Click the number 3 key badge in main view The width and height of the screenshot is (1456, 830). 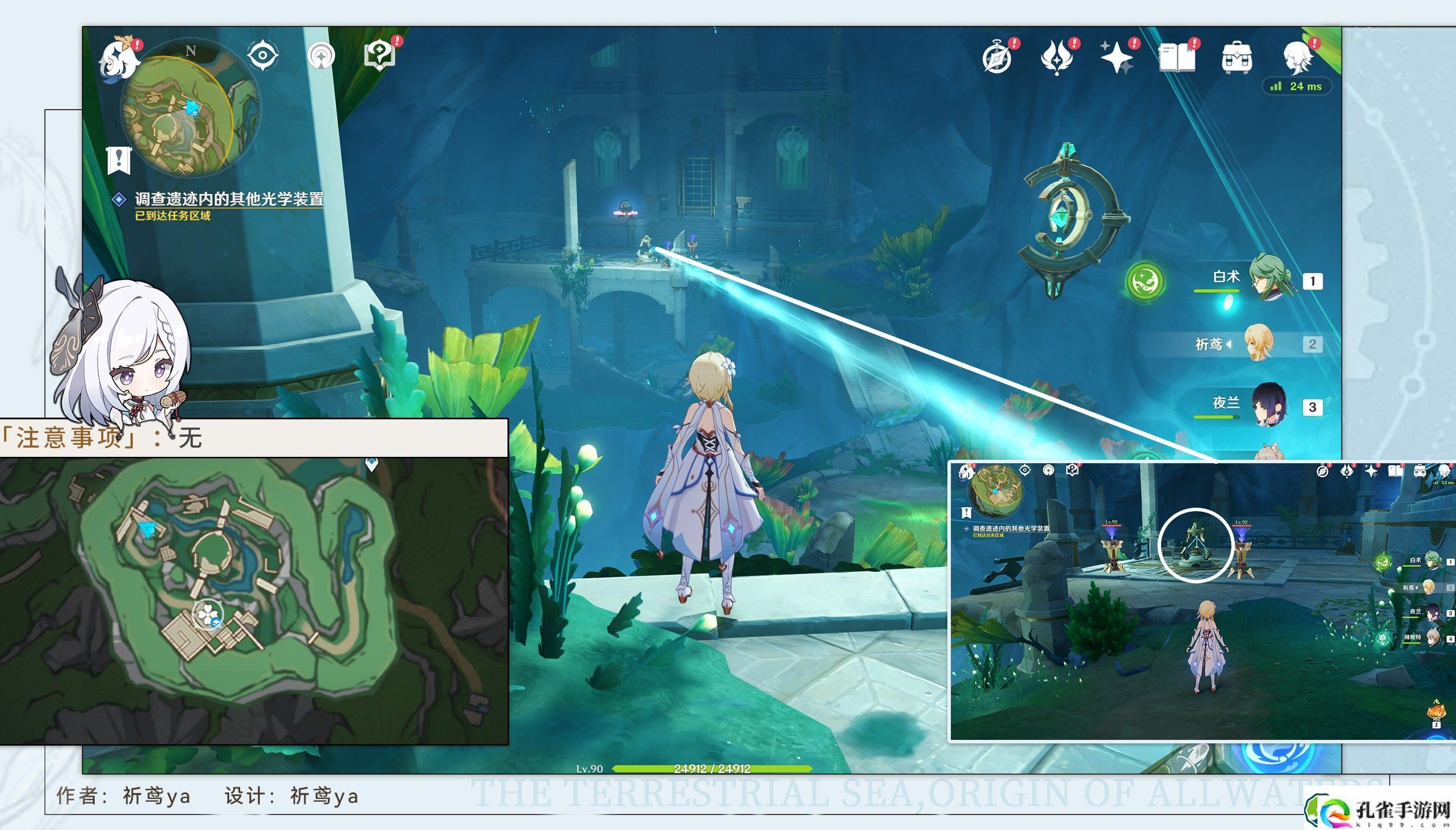click(x=1312, y=407)
